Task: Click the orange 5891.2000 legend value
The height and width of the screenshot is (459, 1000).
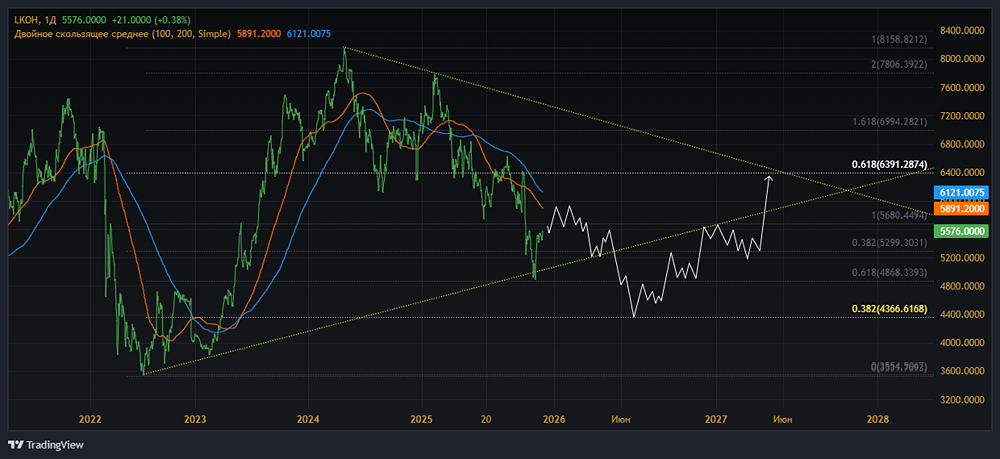Action: coord(258,34)
